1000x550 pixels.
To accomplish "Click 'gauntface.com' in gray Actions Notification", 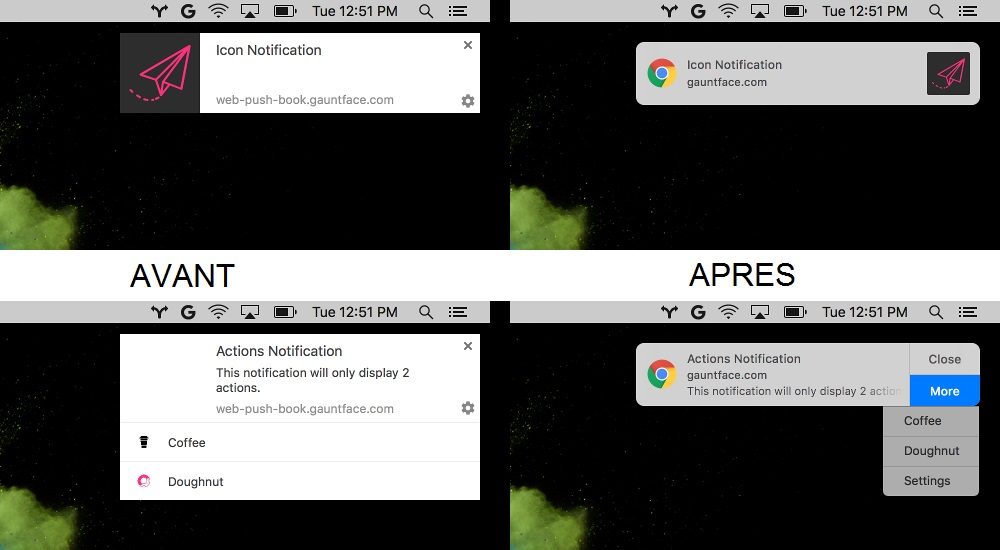I will click(726, 375).
